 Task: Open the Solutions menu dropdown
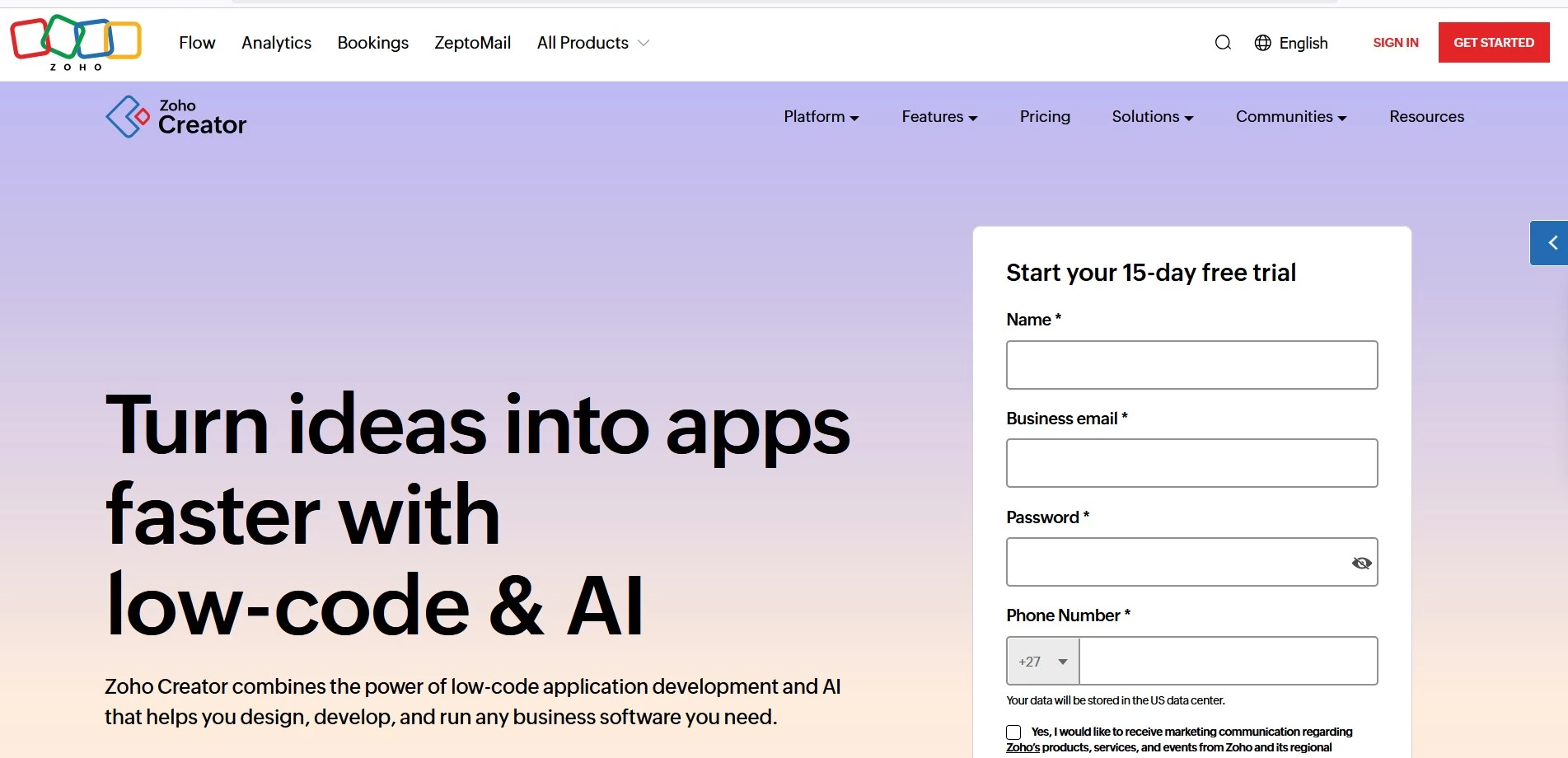(1153, 117)
